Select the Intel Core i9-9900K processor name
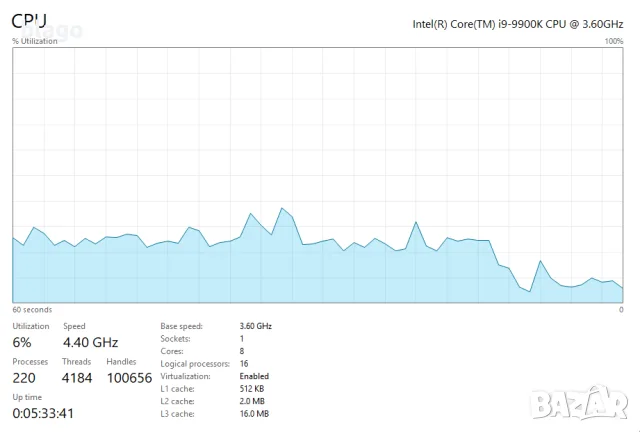Viewport: 640px width, 432px height. click(x=518, y=24)
